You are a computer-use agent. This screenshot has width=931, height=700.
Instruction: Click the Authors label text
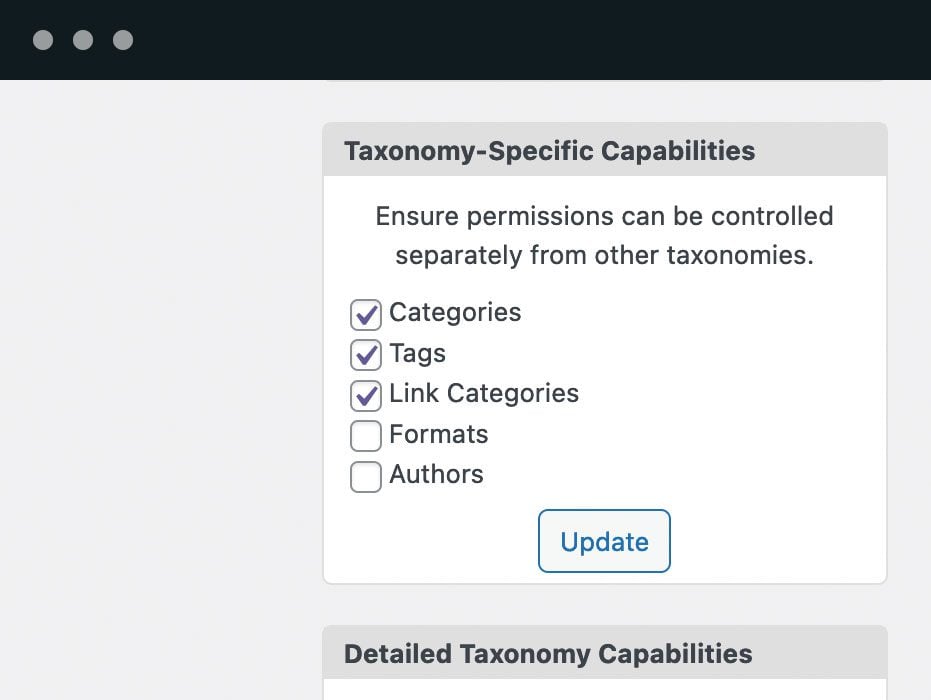[x=436, y=474]
